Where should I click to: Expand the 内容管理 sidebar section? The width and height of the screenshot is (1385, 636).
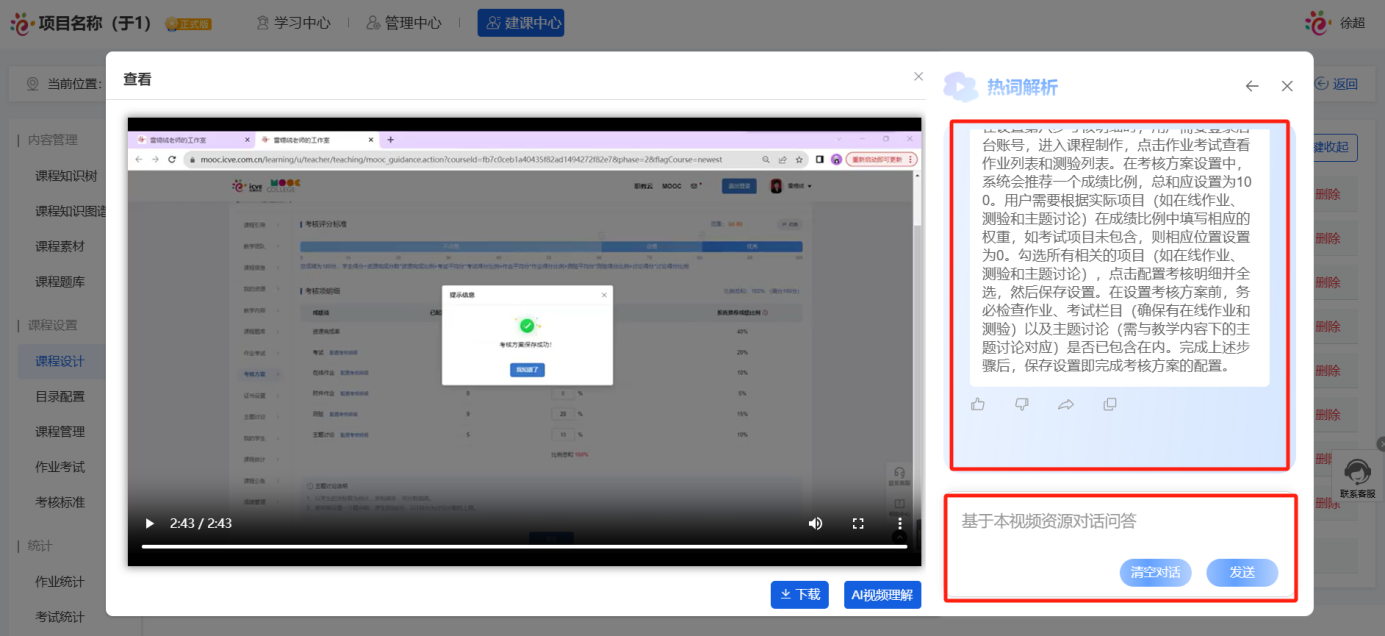[52, 138]
